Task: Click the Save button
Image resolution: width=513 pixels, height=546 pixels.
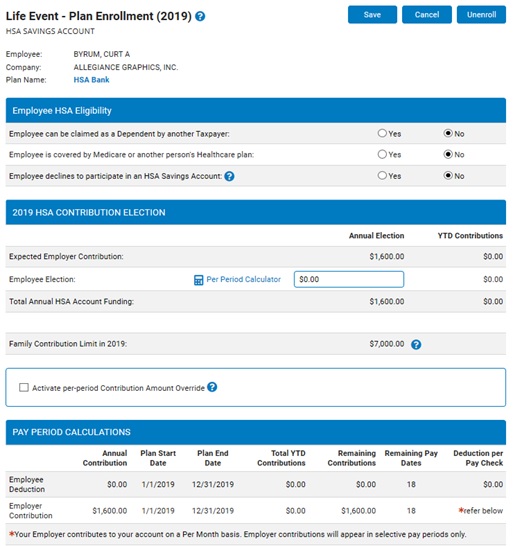Action: 372,15
